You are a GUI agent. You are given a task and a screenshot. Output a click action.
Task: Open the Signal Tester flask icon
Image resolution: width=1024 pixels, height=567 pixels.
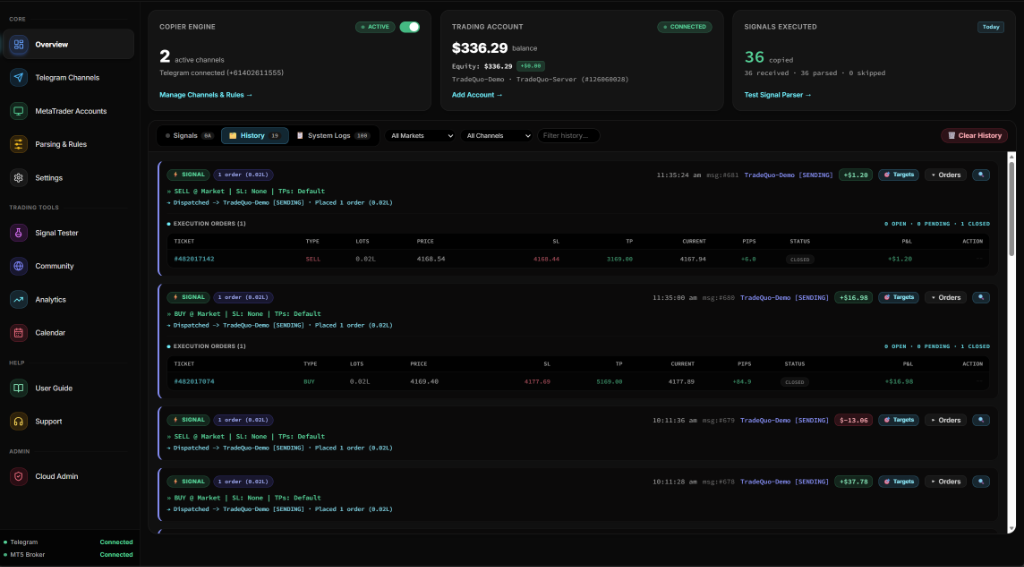(x=18, y=233)
